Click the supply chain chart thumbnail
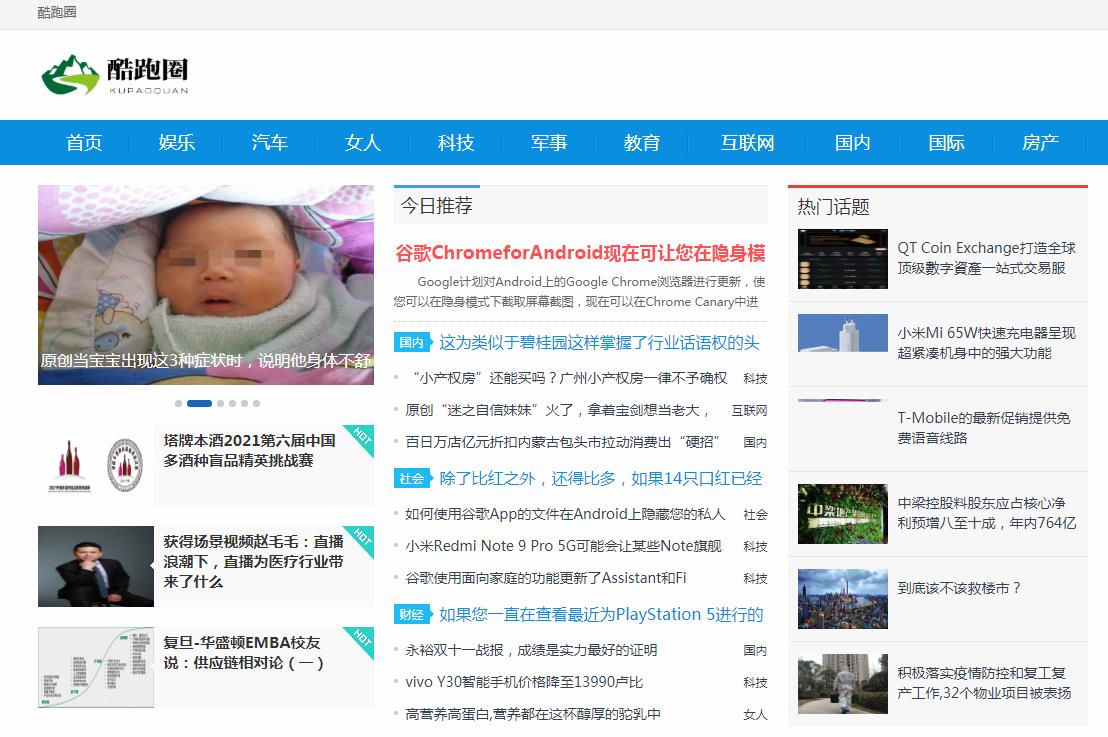 pyautogui.click(x=95, y=667)
